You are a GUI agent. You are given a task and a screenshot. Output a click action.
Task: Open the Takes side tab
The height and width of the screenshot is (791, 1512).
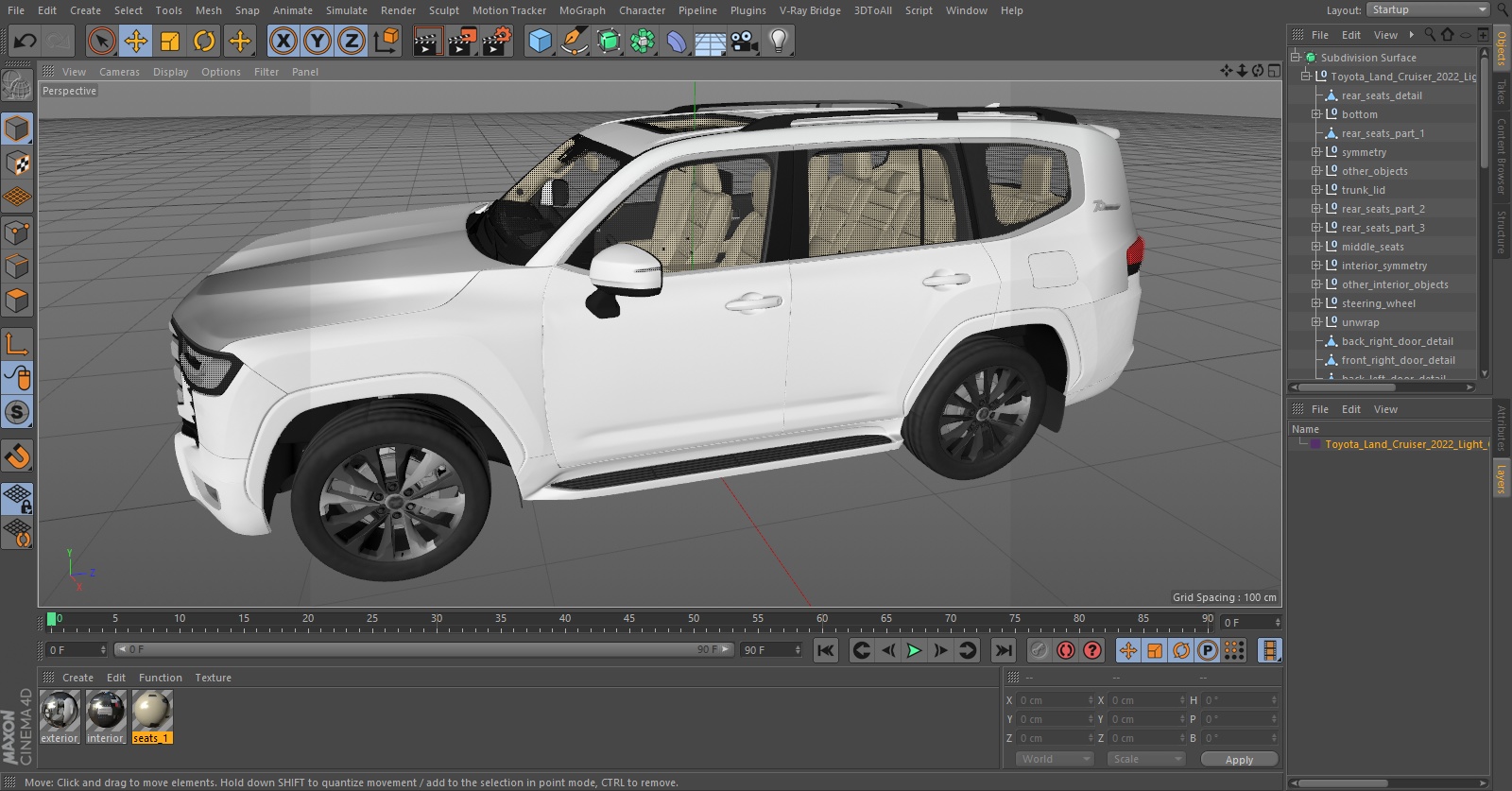(1502, 92)
